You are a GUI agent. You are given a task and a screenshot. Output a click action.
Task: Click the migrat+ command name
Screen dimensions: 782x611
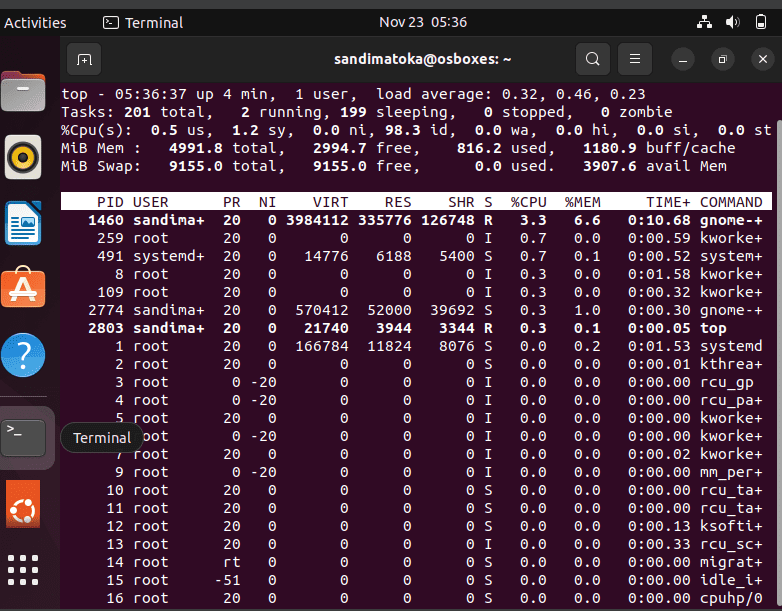731,562
